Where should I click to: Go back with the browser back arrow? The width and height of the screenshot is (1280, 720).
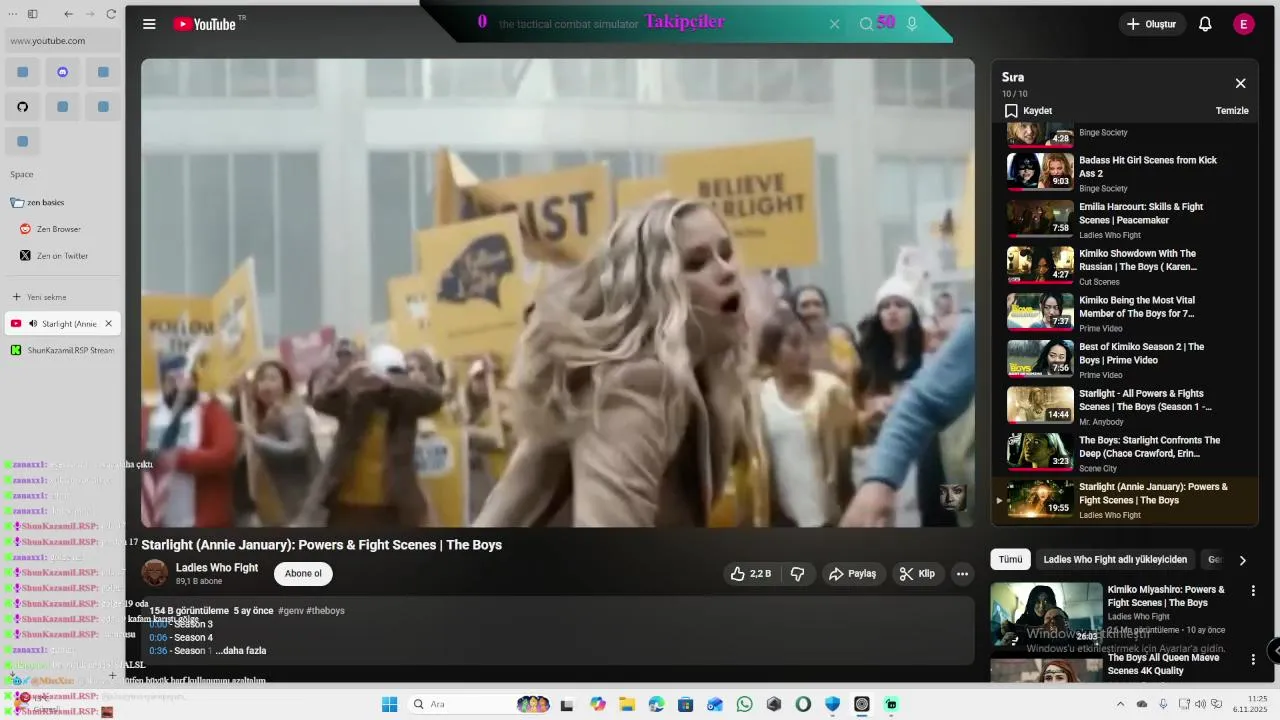point(68,14)
